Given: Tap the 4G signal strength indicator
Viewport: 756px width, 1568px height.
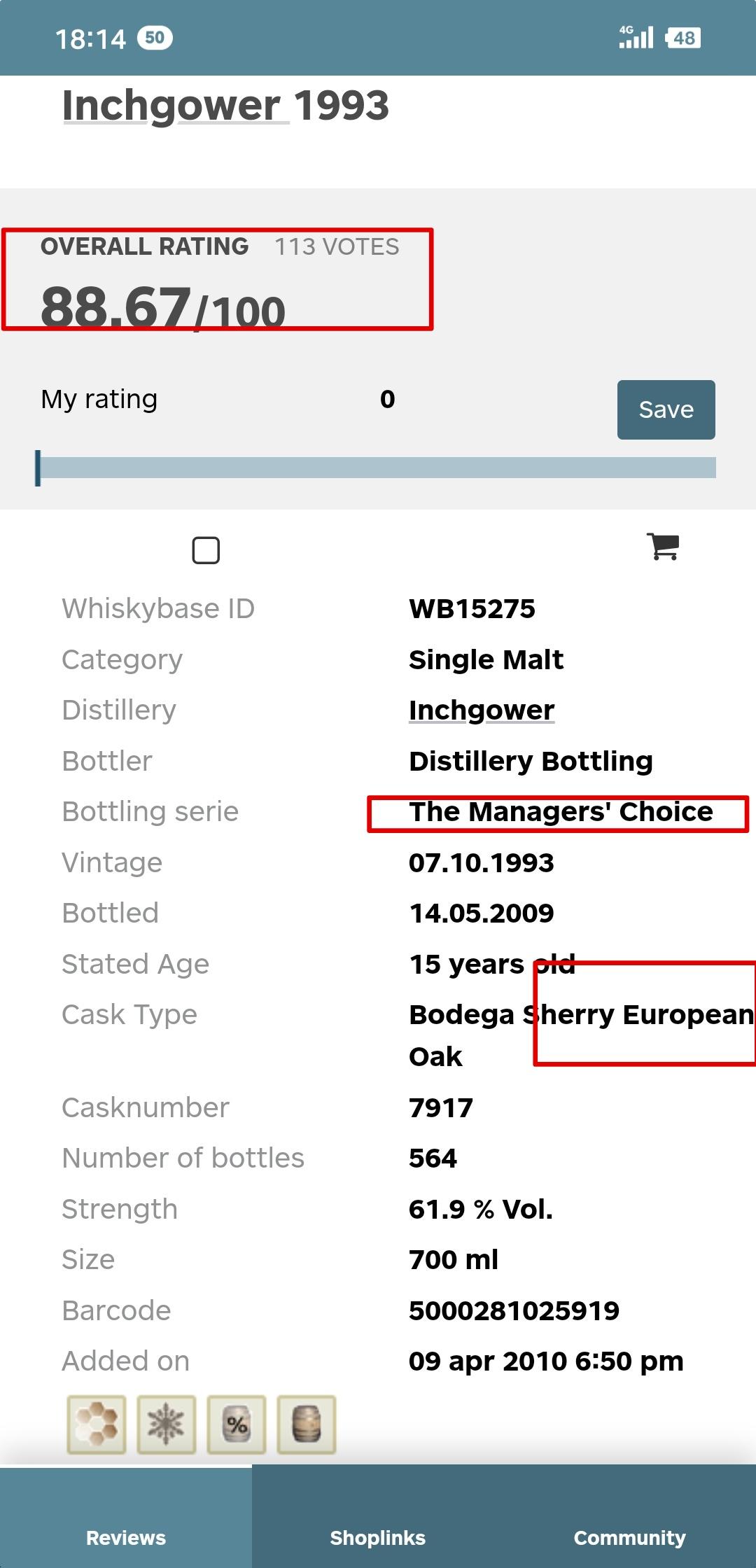Looking at the screenshot, I should point(636,37).
